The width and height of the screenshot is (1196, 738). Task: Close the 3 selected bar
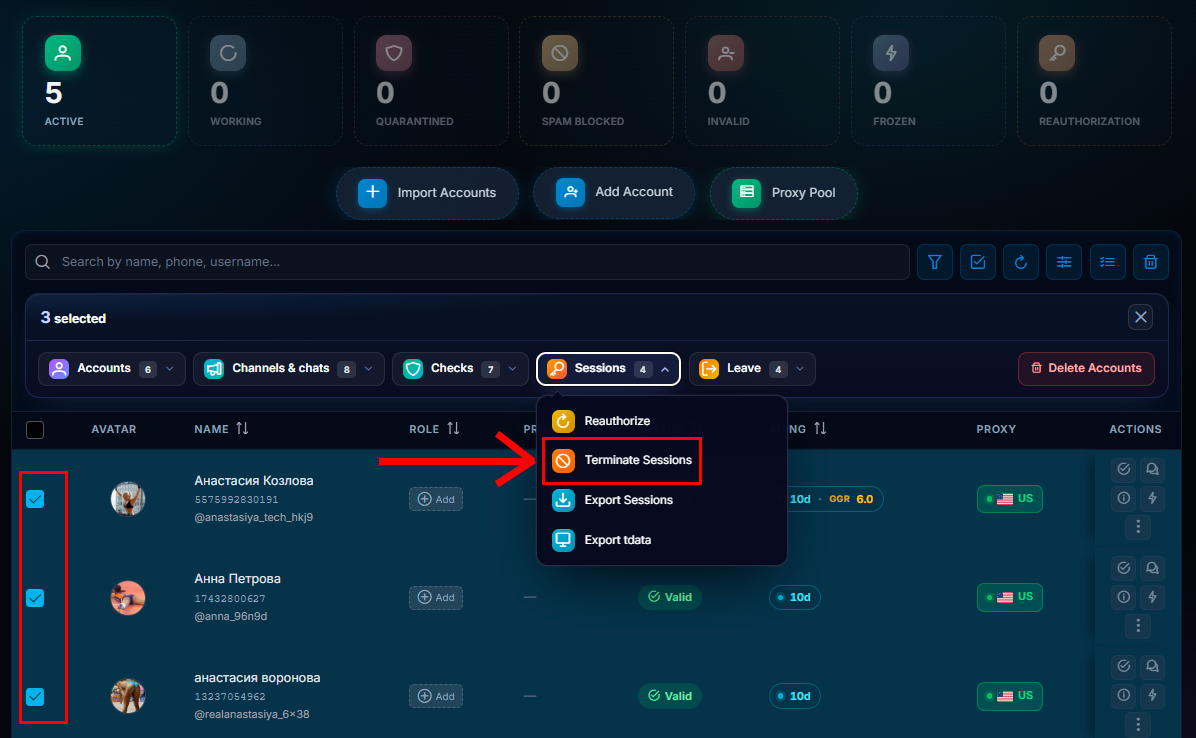click(1140, 317)
